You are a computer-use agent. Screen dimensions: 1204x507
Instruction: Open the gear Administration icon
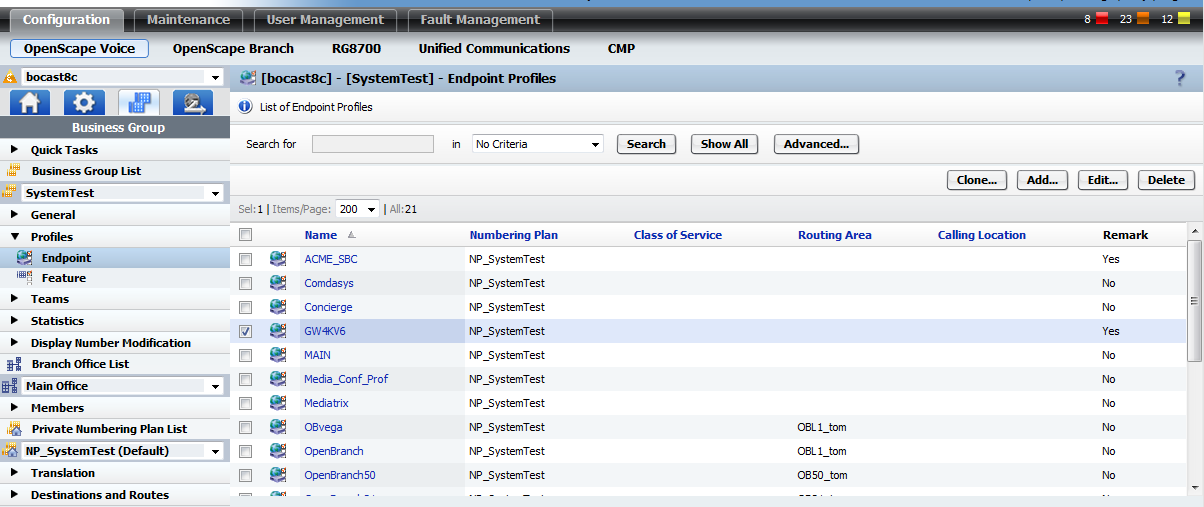coord(84,103)
